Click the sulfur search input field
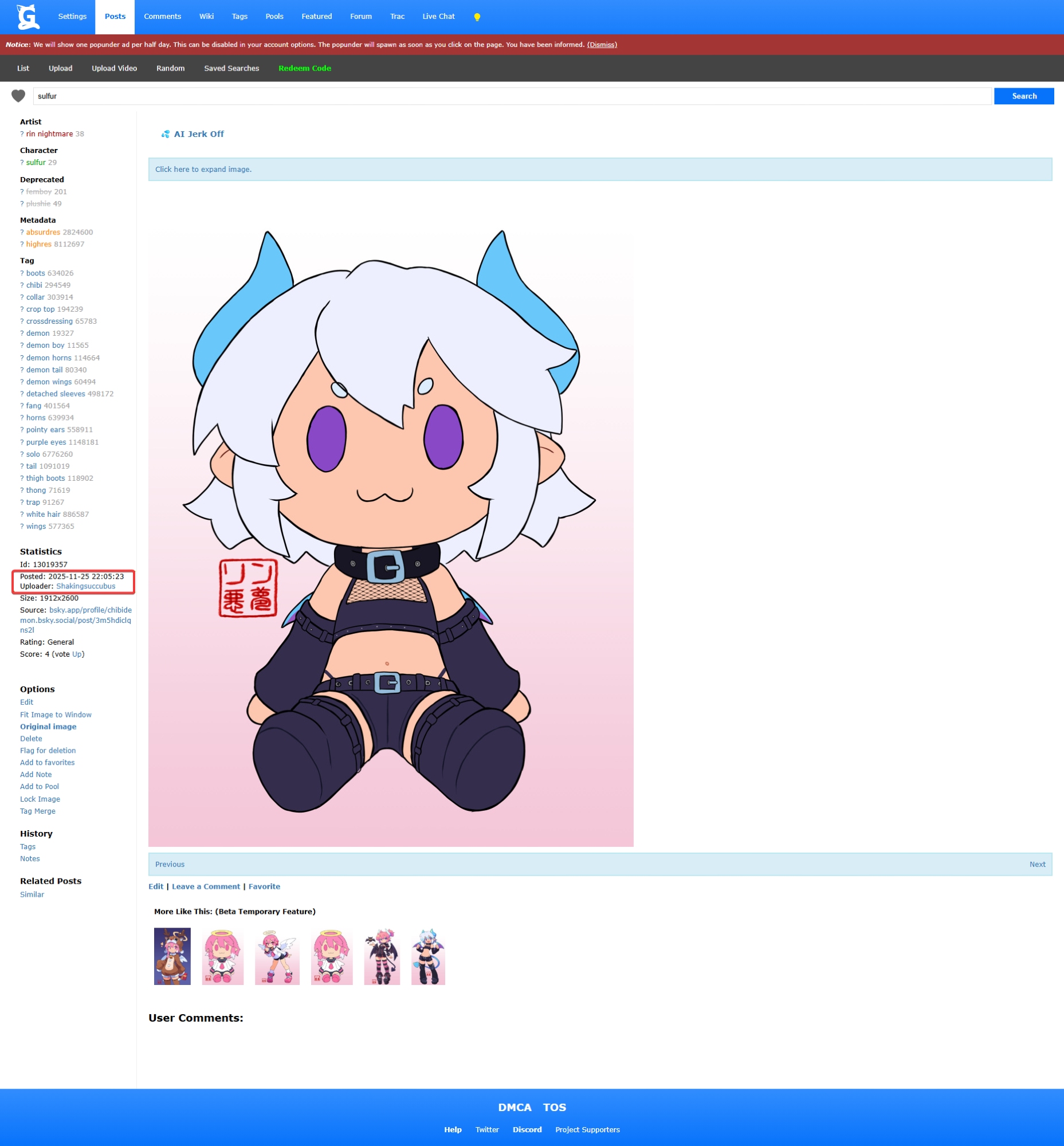 (512, 96)
